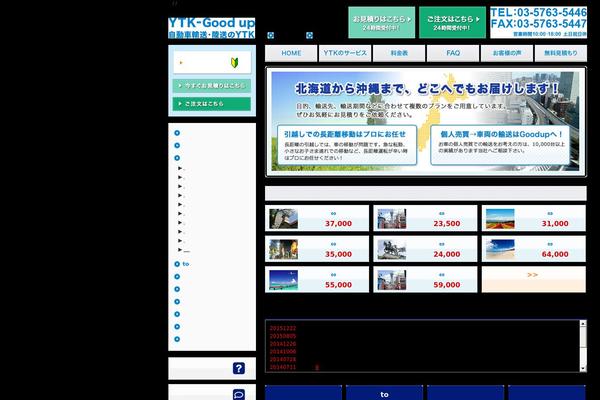Click the YTK-Good up logo
This screenshot has width=600, height=400.
[212, 28]
